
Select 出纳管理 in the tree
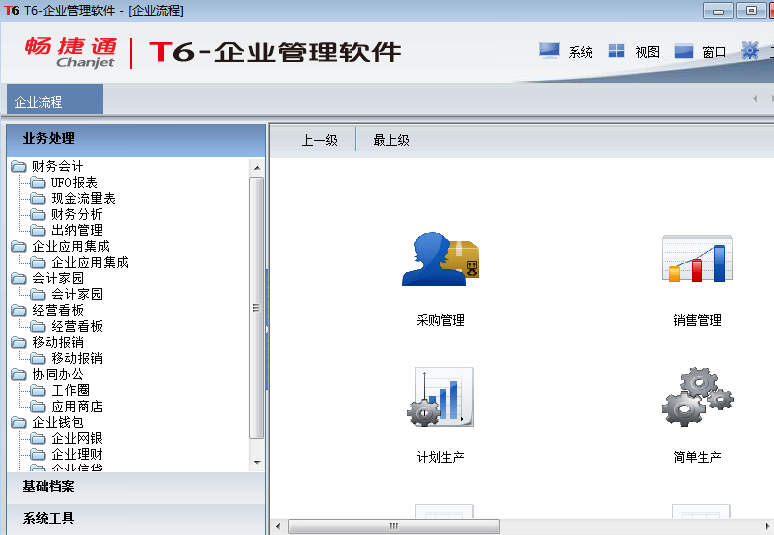(x=77, y=230)
